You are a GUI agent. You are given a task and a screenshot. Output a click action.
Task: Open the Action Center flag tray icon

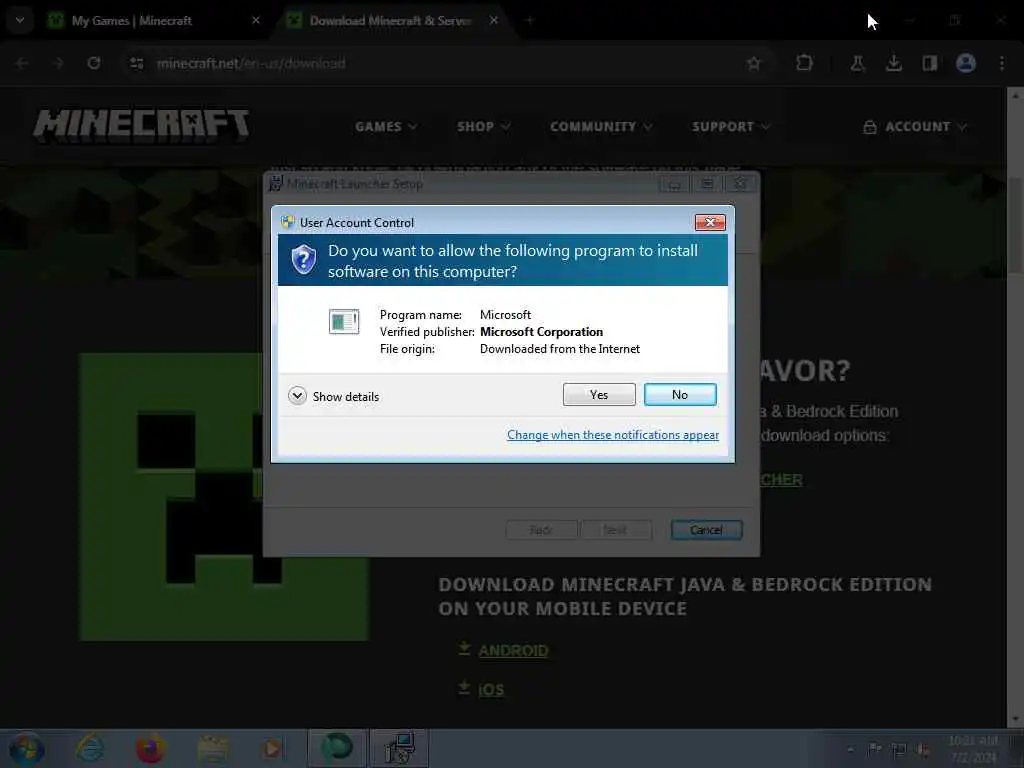(x=874, y=748)
